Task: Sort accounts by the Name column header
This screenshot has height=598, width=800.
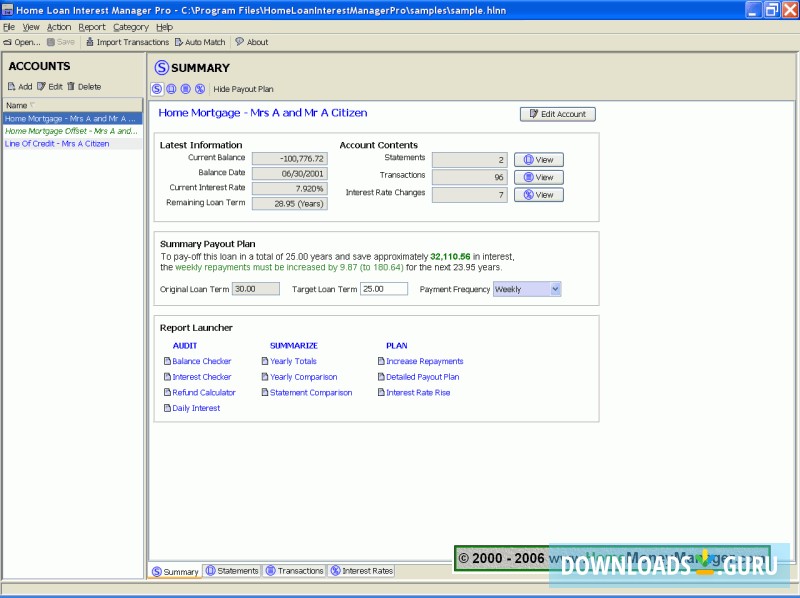Action: tap(72, 105)
